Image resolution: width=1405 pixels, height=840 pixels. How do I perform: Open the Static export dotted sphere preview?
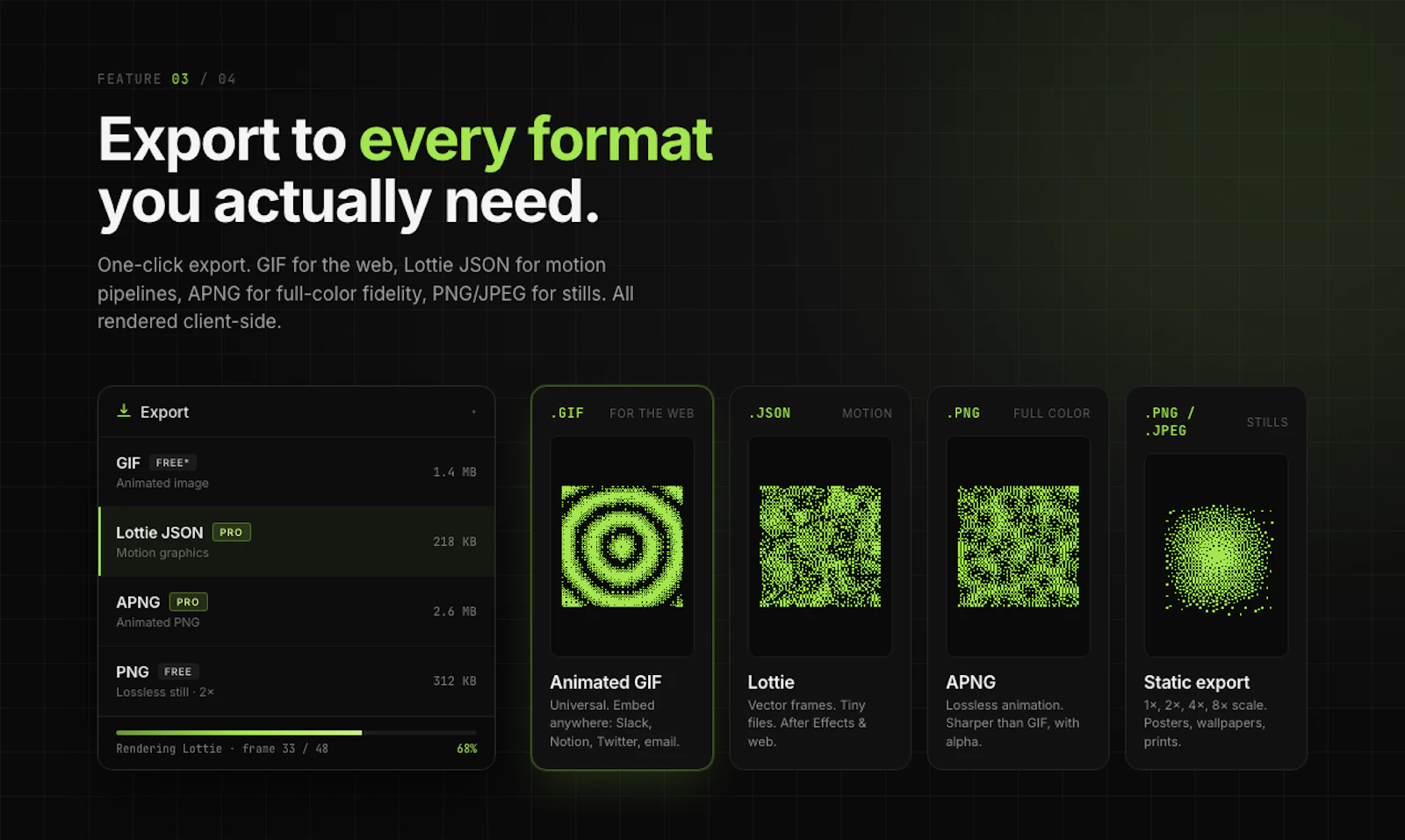tap(1216, 555)
